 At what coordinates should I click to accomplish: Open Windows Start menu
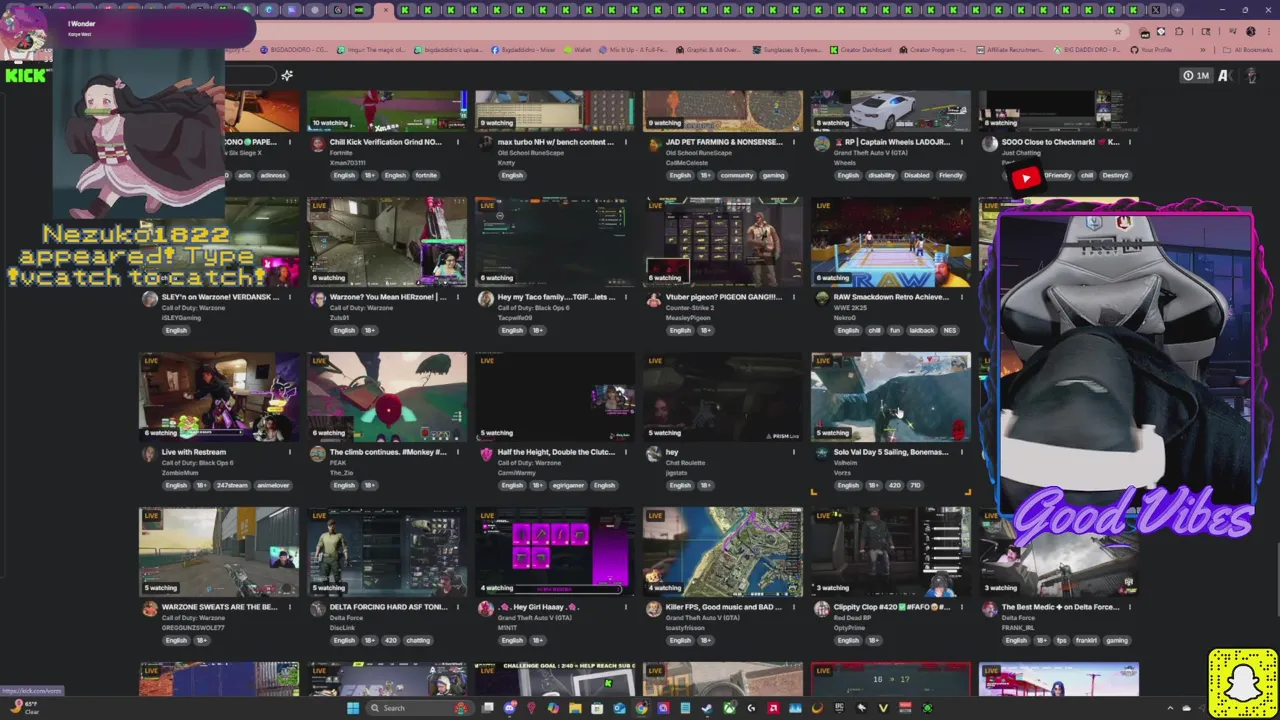352,708
